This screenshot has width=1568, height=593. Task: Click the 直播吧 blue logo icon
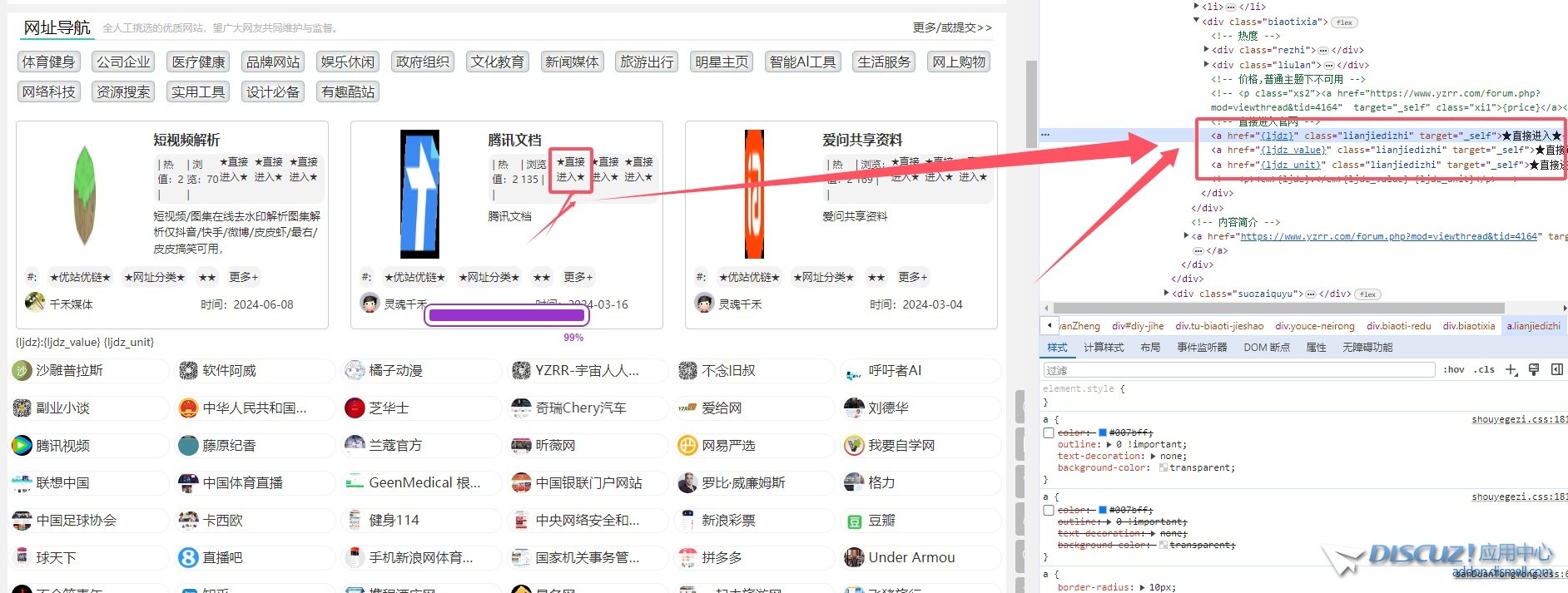pos(189,558)
